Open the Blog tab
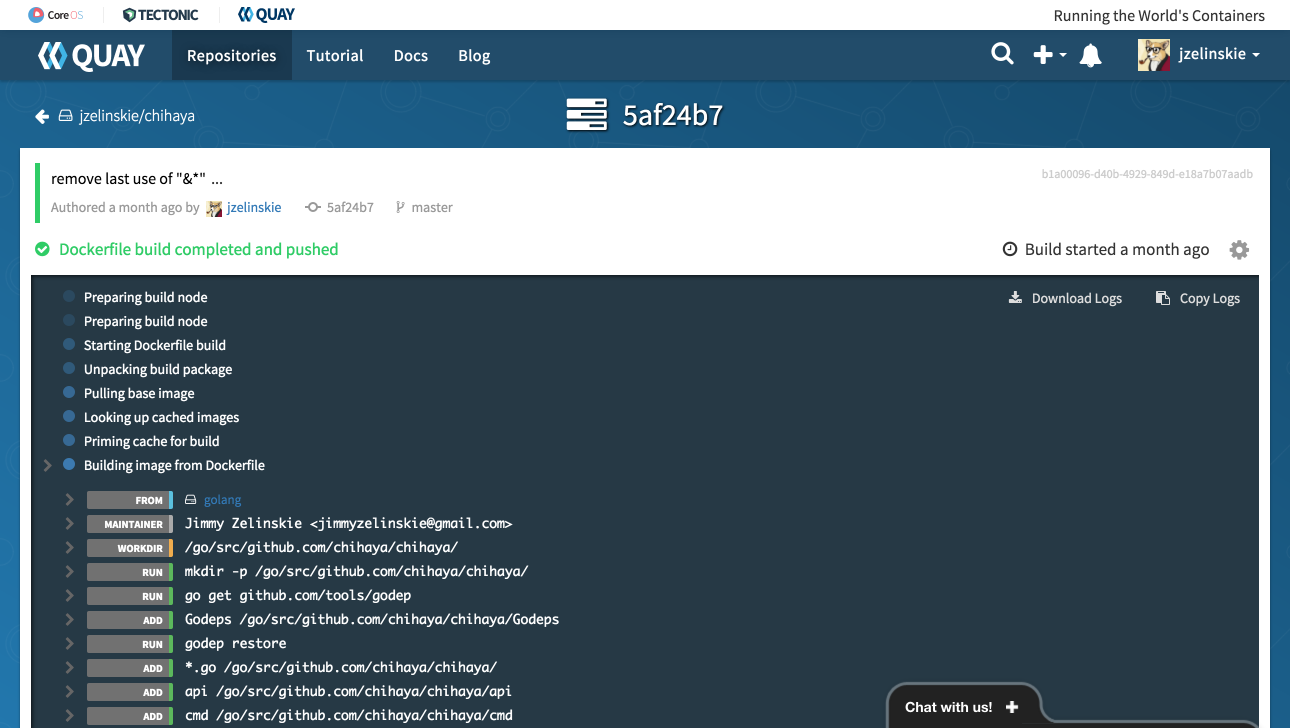 (474, 55)
